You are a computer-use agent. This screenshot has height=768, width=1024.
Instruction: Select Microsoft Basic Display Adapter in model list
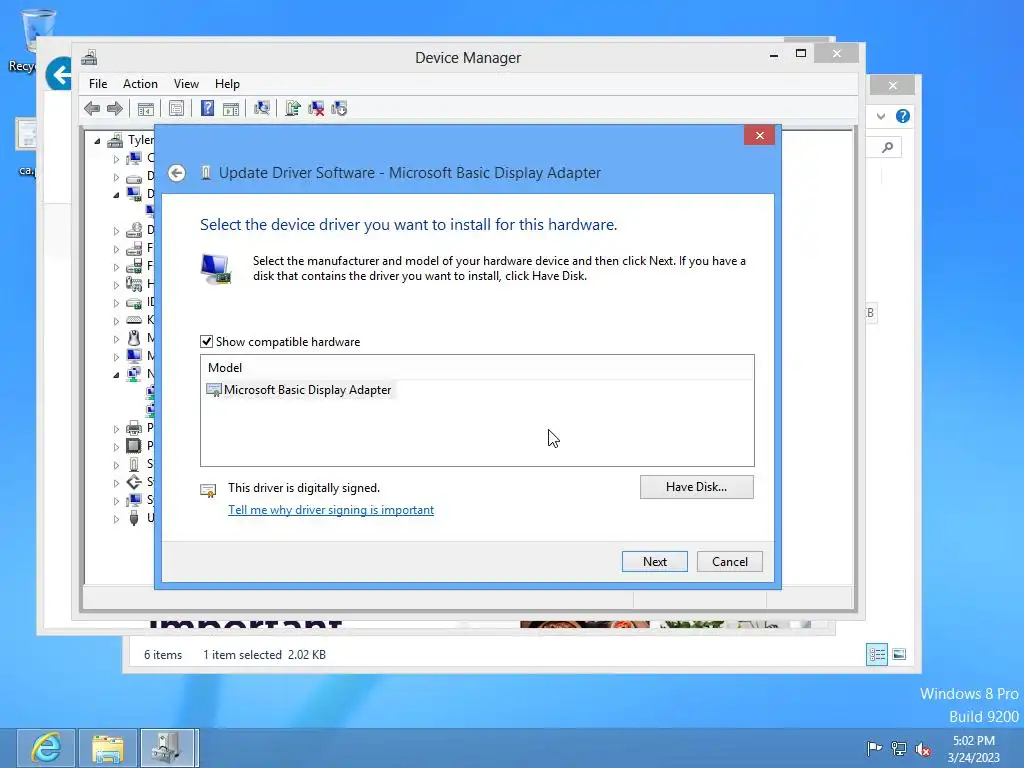(x=300, y=390)
